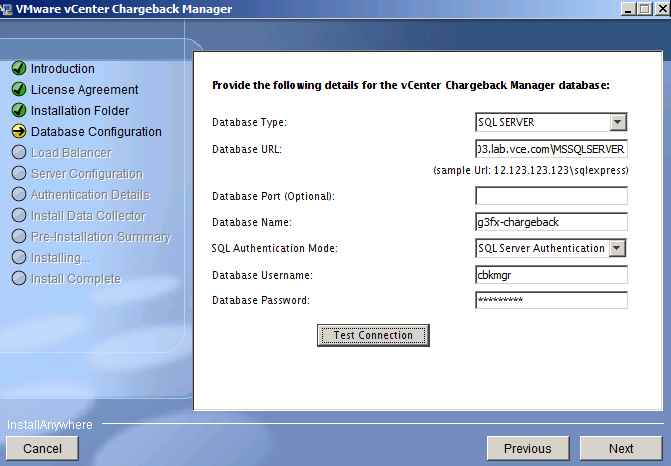The height and width of the screenshot is (466, 671).
Task: Click the Database Username field
Action: [551, 275]
